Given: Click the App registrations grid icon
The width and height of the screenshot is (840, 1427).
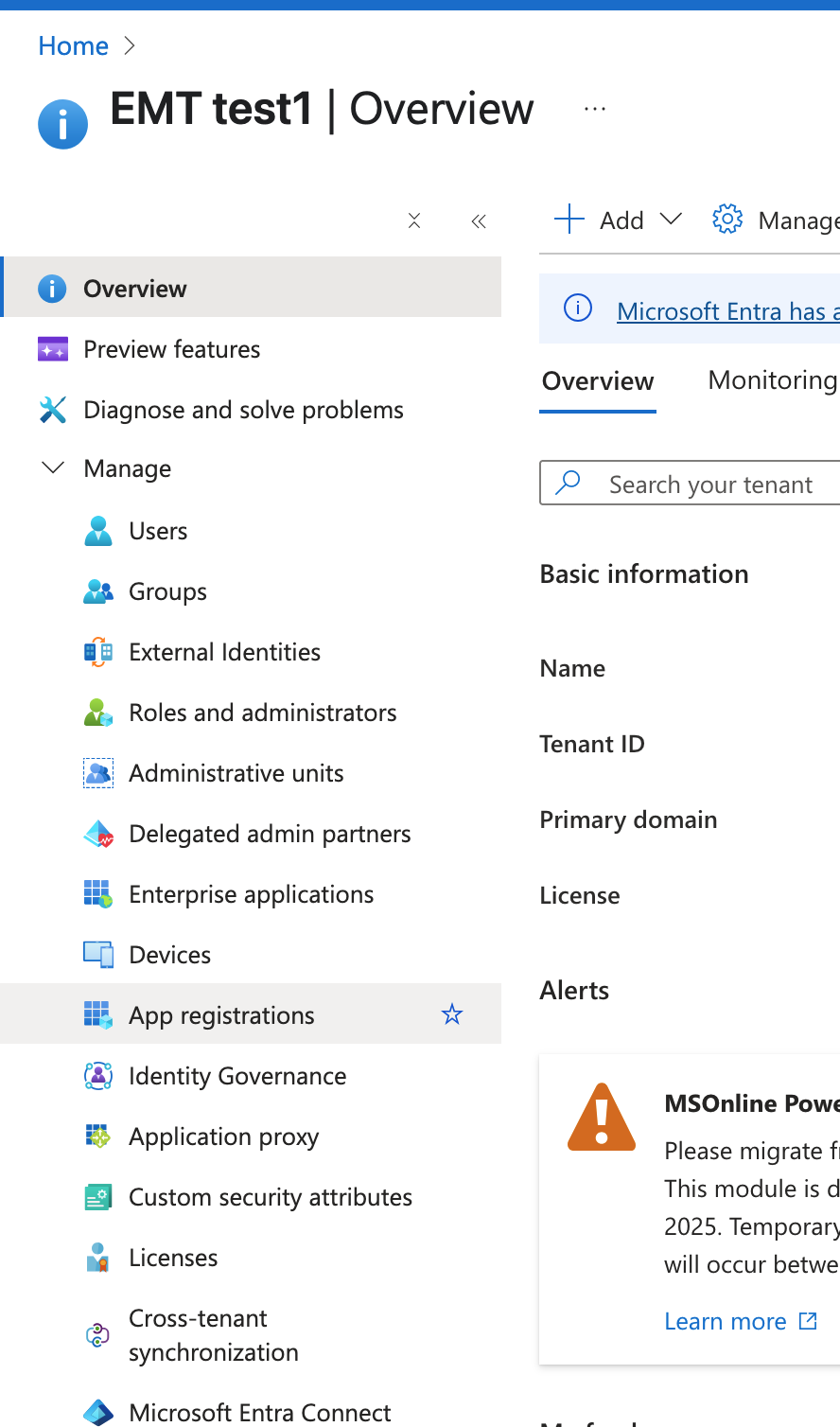Looking at the screenshot, I should 98,1015.
